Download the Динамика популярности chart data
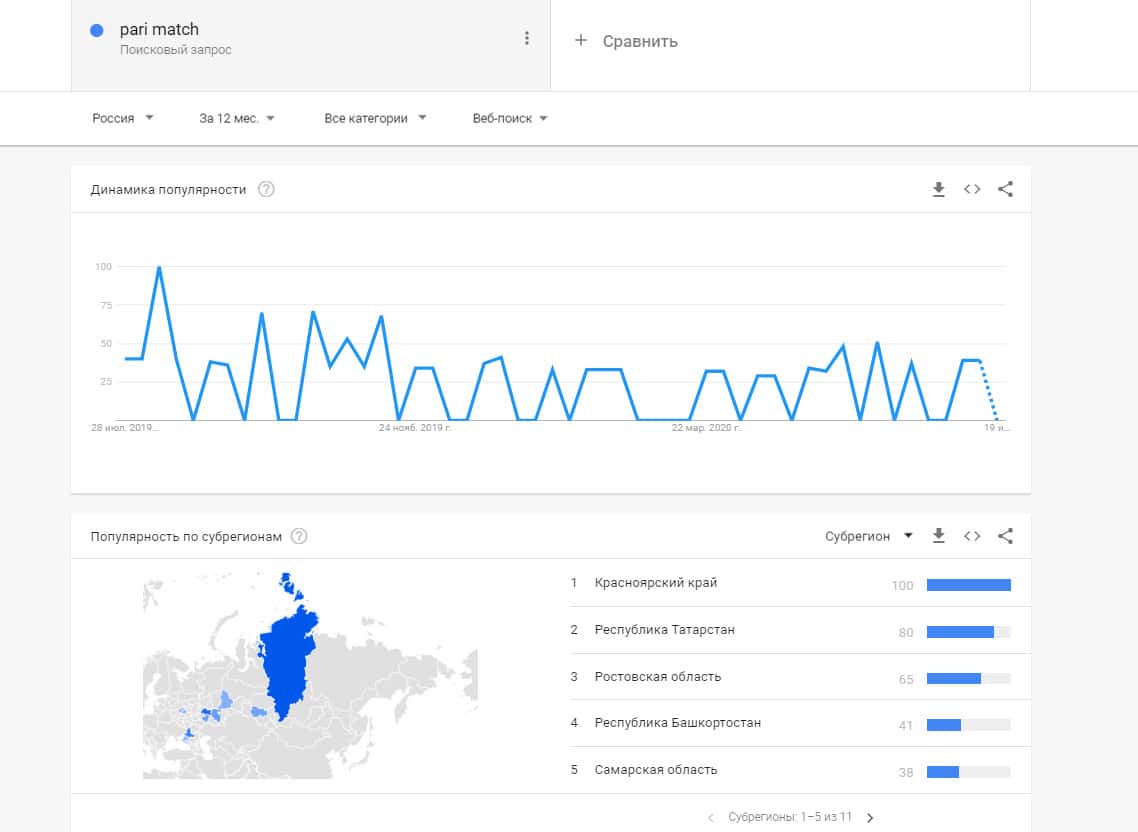 (938, 189)
